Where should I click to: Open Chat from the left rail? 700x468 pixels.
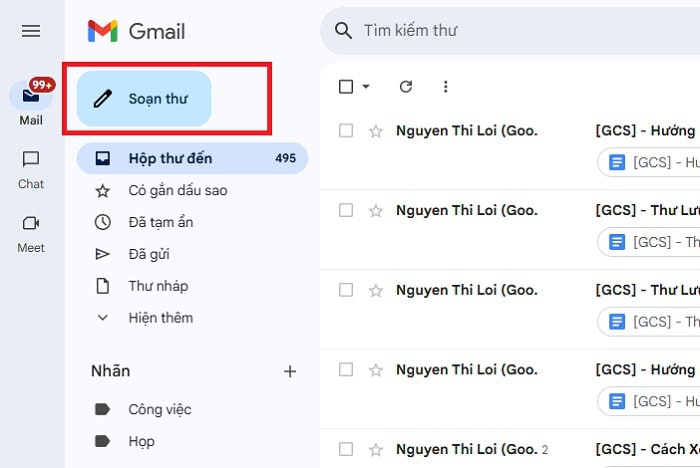31,160
